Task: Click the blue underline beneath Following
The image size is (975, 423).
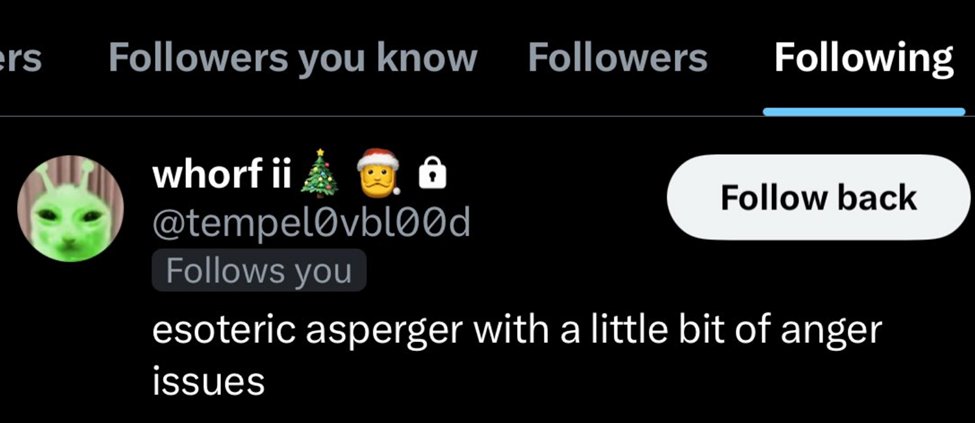Action: pos(864,111)
